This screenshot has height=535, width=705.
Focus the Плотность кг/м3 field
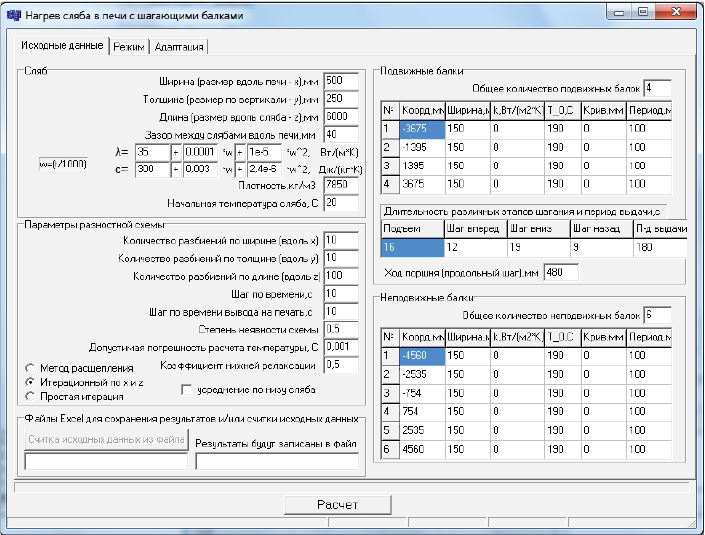pyautogui.click(x=340, y=185)
